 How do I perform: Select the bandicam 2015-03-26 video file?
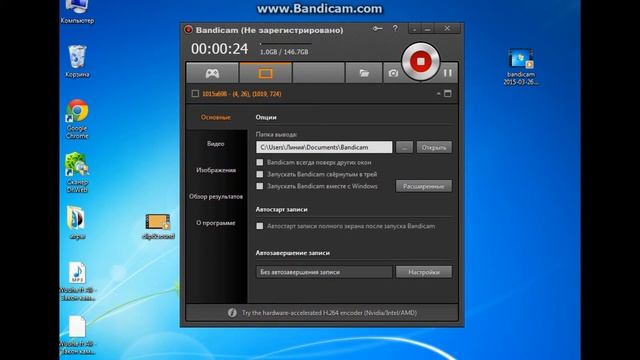520,67
